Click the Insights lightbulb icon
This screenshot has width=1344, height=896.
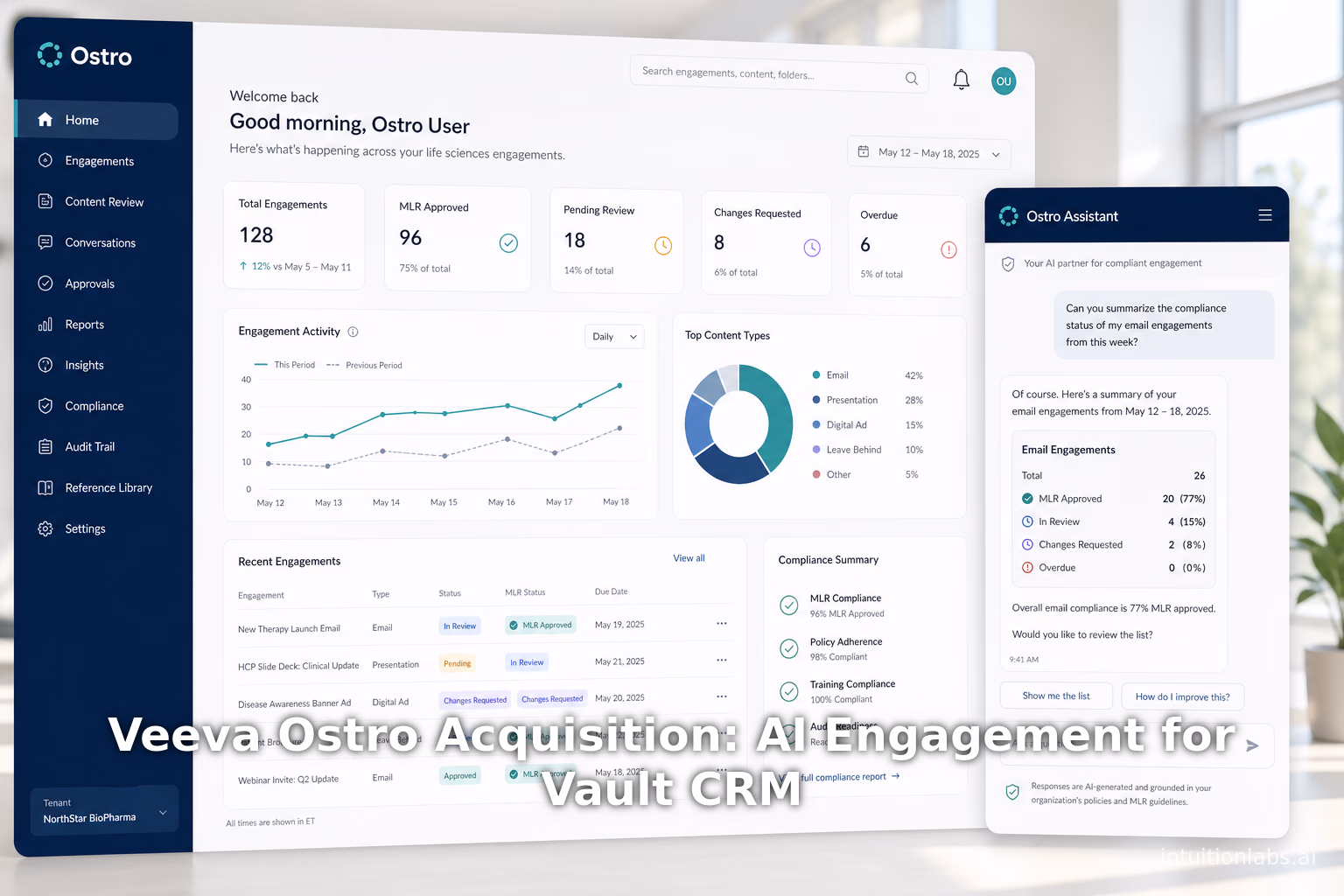click(45, 365)
